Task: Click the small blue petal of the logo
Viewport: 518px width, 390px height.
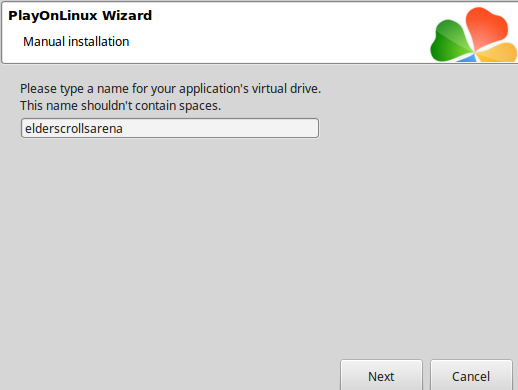Action: tap(467, 58)
